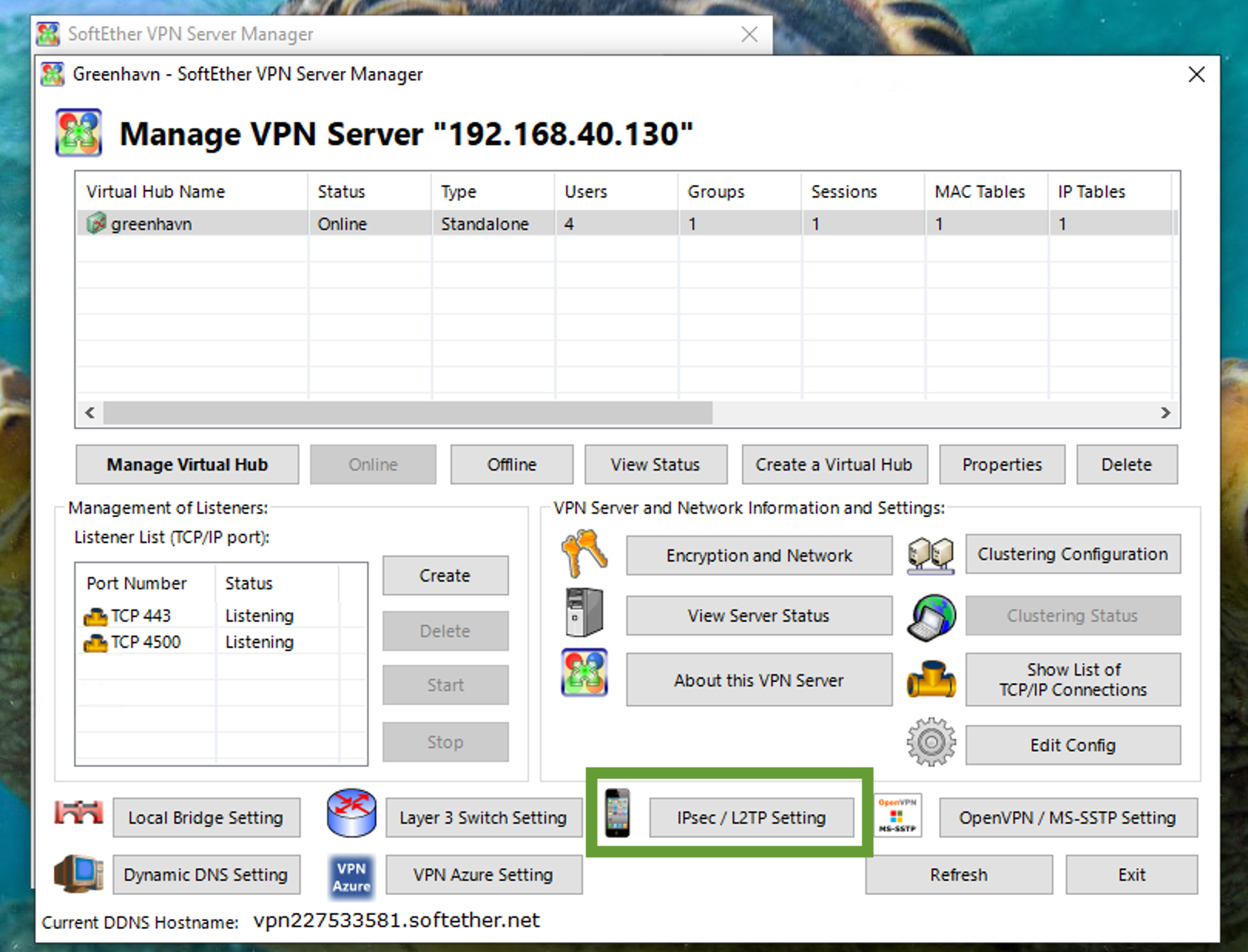Screen dimensions: 1248x952
Task: Click the hub list scrollbar right arrow
Action: point(1165,413)
